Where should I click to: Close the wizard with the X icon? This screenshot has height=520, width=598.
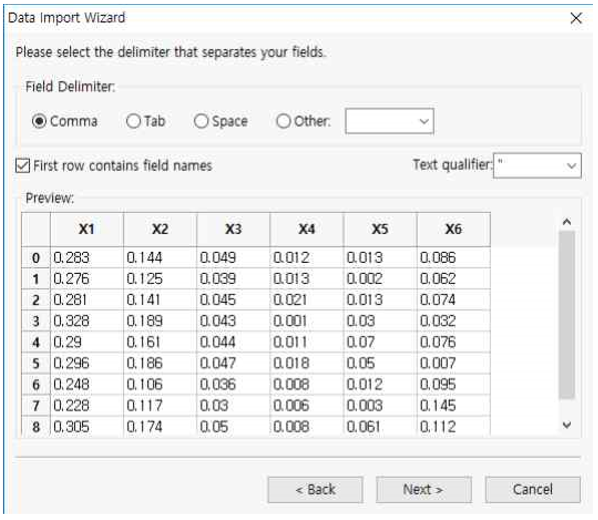576,18
